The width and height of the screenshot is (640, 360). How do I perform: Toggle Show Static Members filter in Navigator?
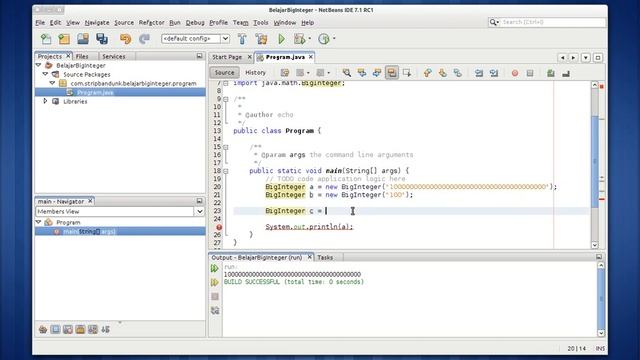(68, 329)
